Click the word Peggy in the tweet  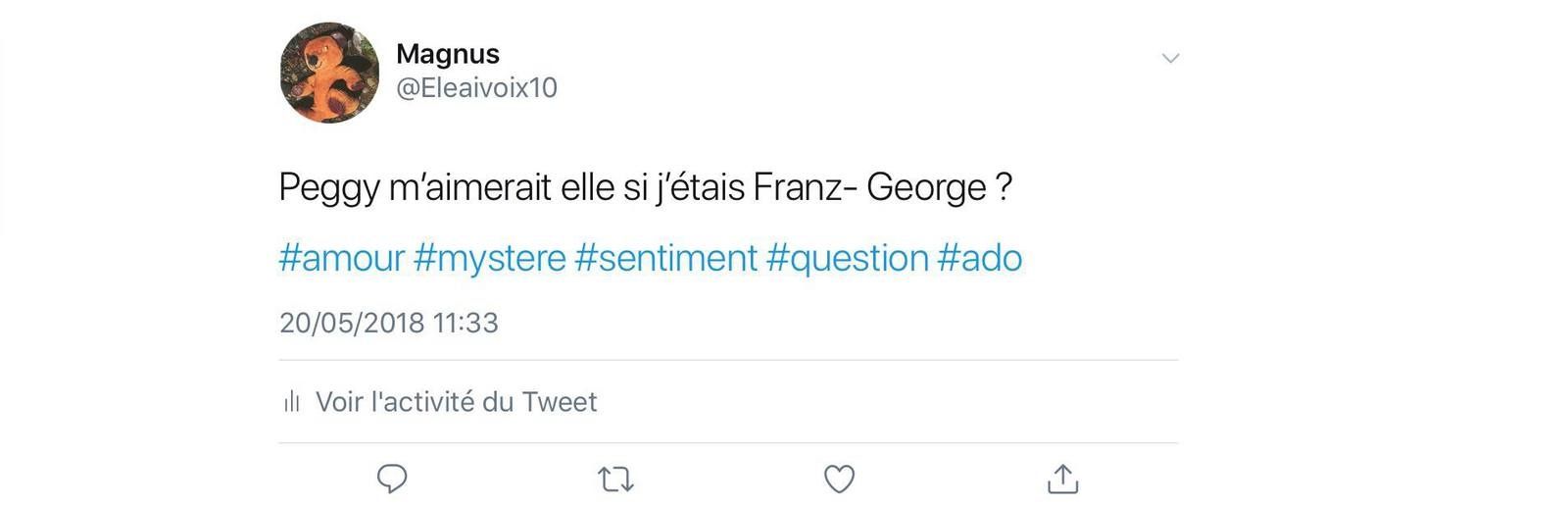[329, 188]
